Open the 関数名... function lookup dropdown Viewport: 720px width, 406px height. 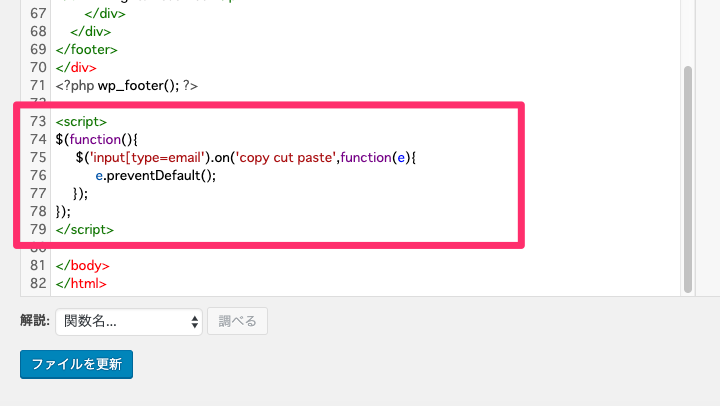click(x=129, y=321)
